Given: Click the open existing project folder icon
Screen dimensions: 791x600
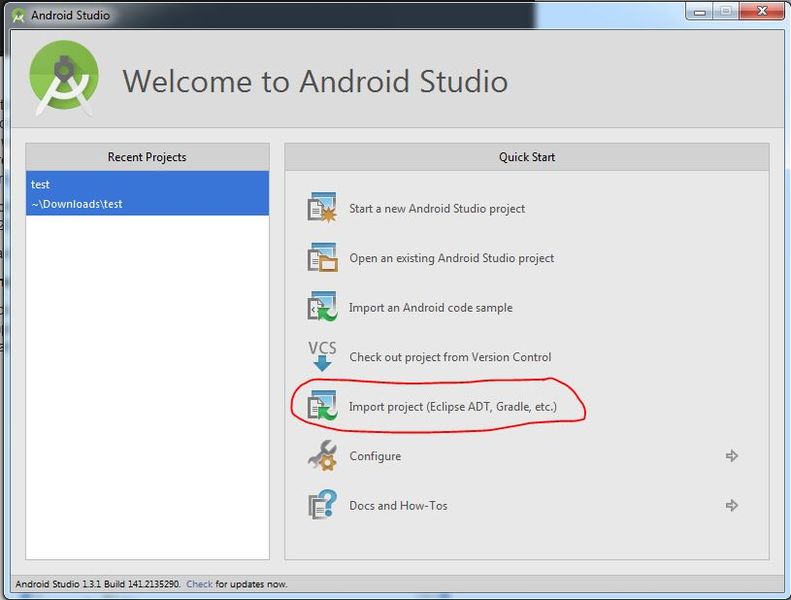Looking at the screenshot, I should 322,257.
